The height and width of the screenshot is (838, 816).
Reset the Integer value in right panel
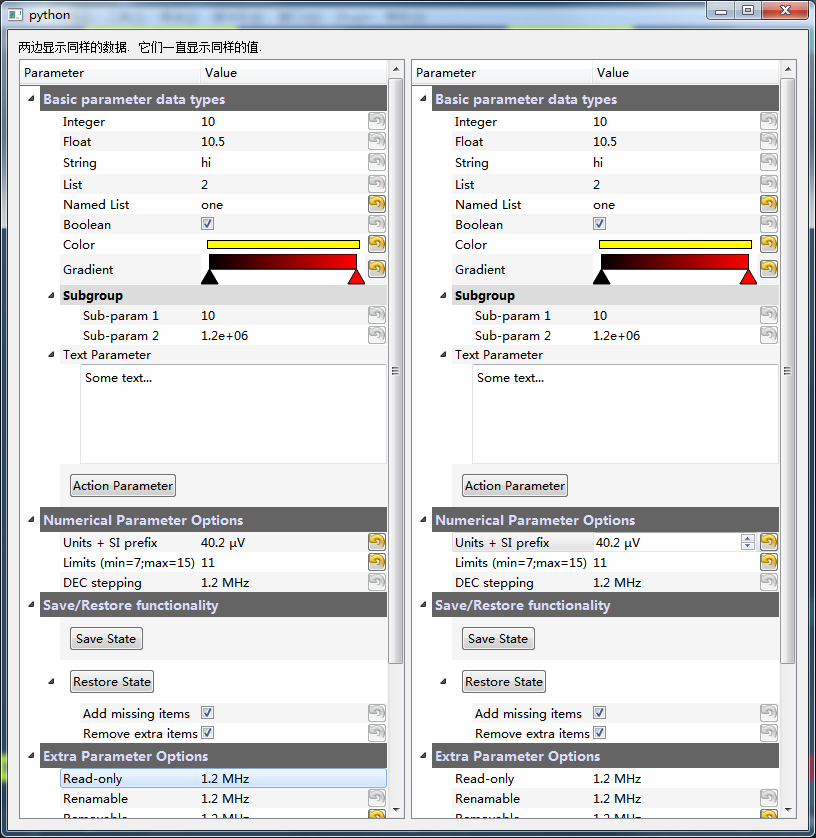769,121
